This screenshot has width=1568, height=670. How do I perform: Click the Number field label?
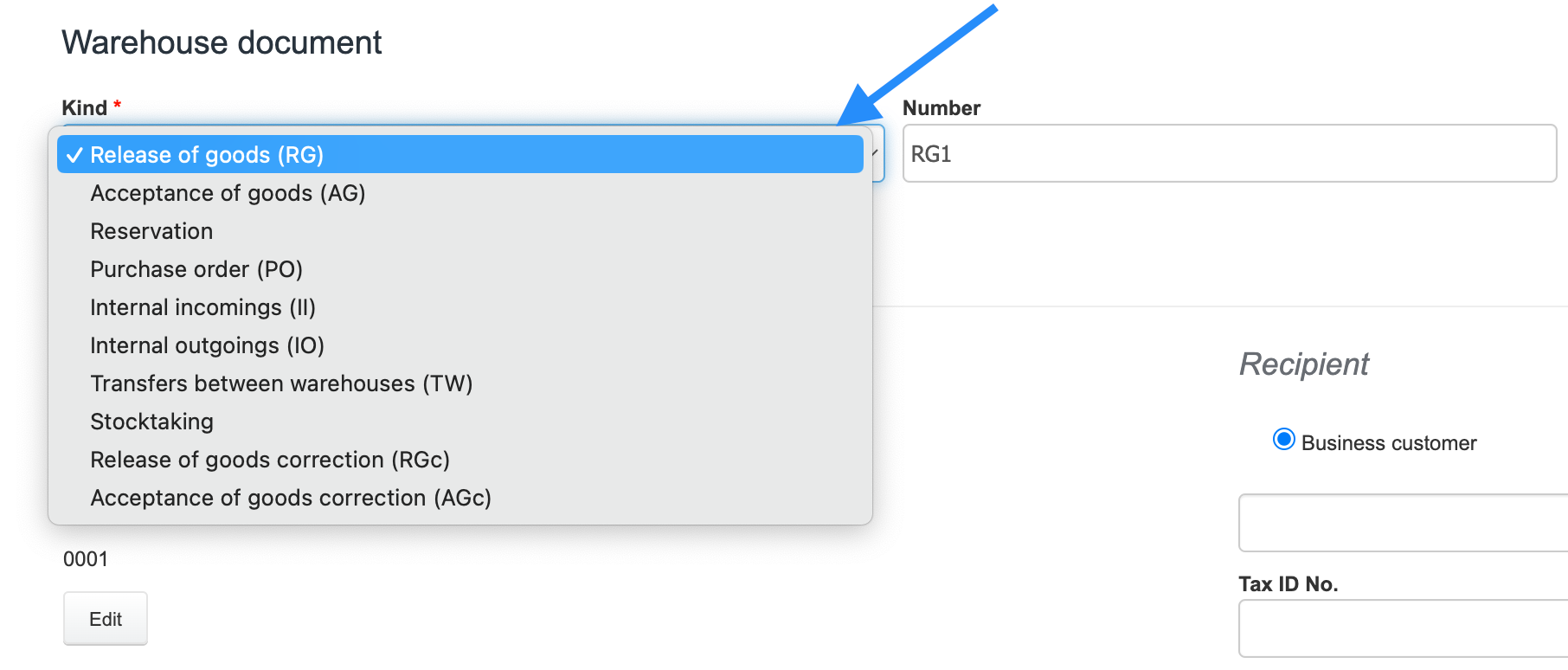(941, 108)
